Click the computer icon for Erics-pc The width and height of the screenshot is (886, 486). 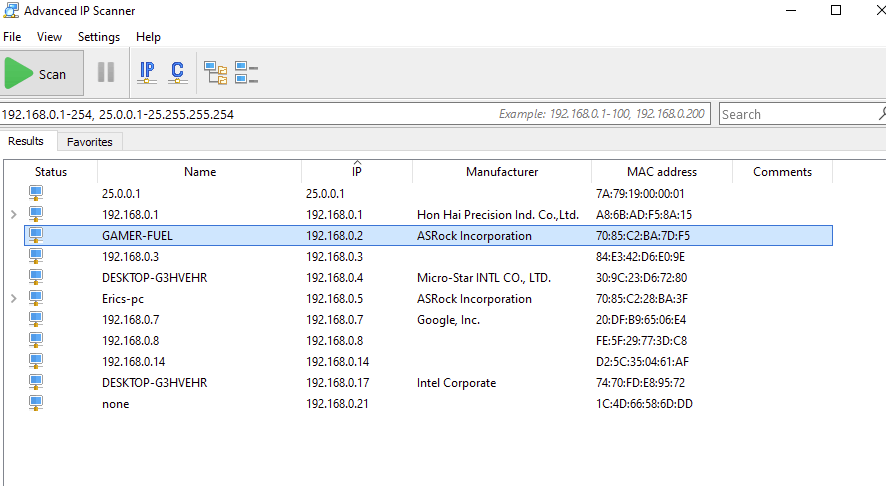pyautogui.click(x=36, y=298)
